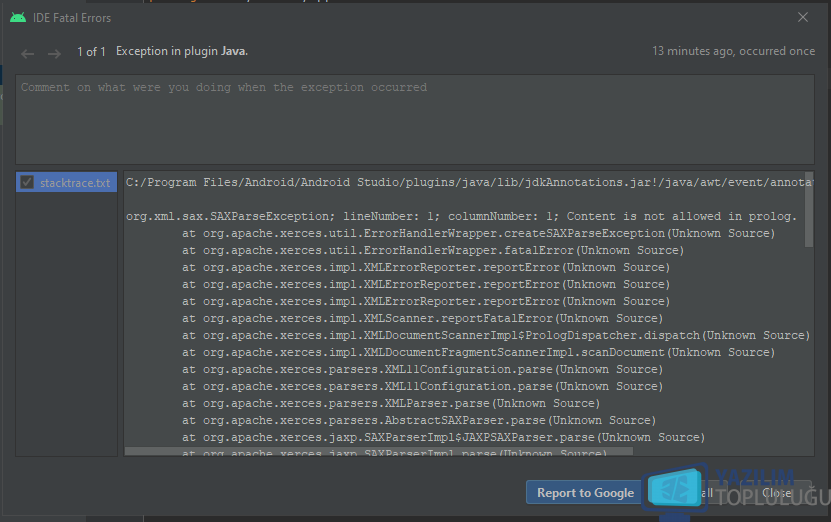Click the Android Studio logo icon
Viewport: 831px width, 522px height.
[18, 17]
